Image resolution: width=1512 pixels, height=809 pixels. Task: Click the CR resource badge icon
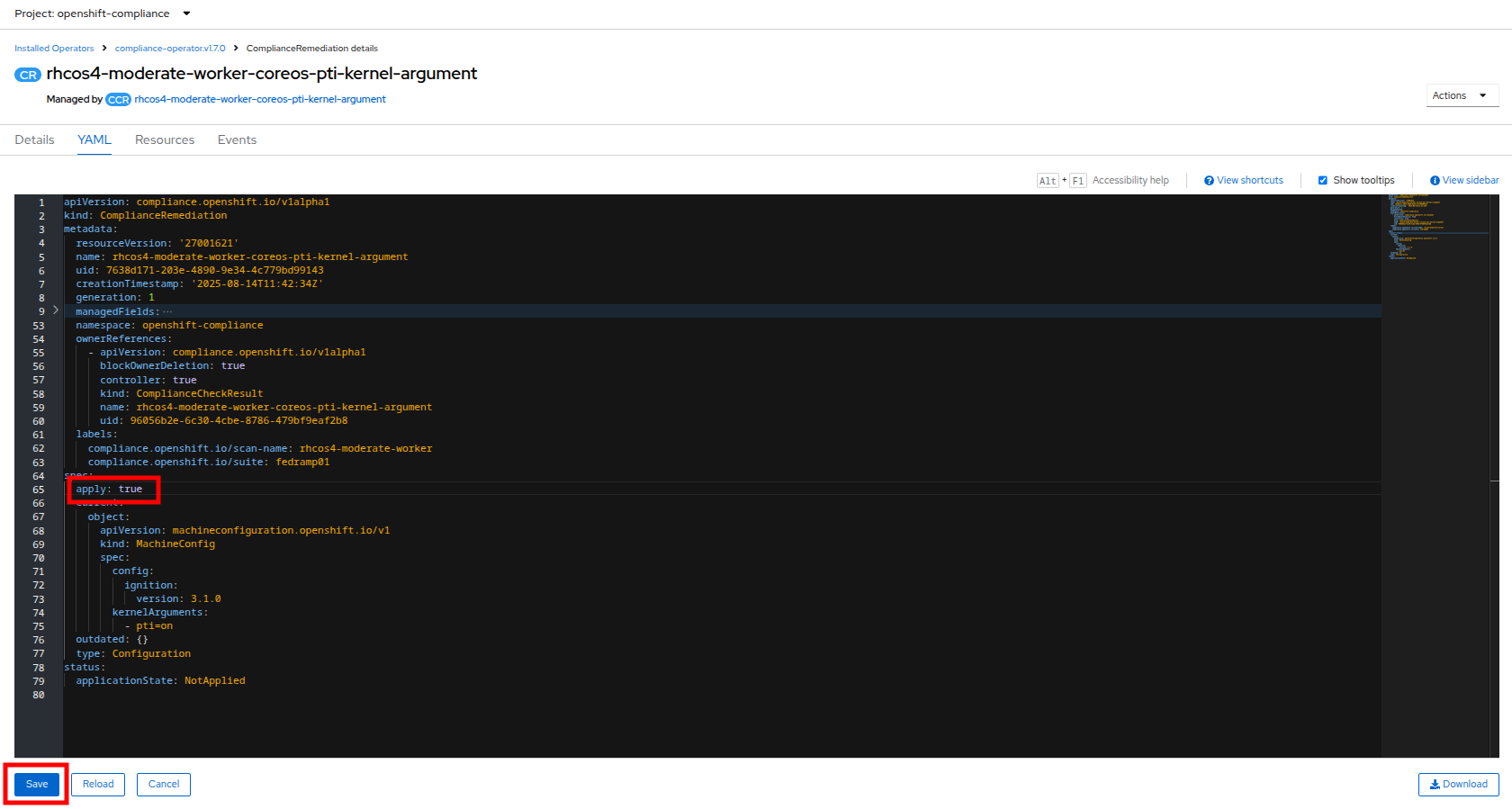[28, 75]
